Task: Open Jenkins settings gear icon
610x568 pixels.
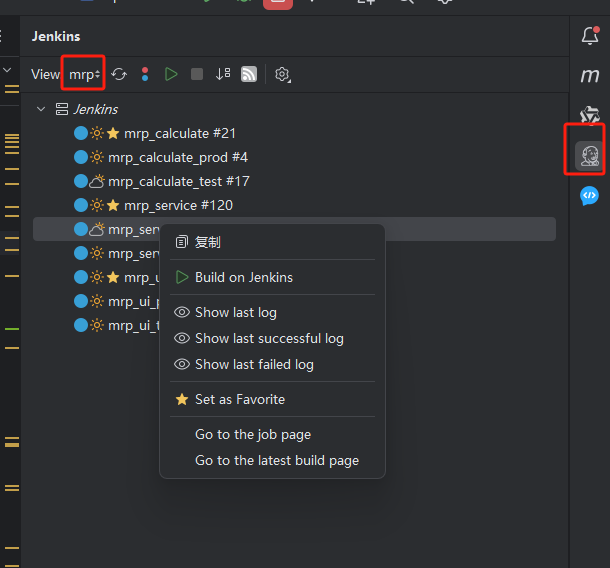Action: coord(282,74)
